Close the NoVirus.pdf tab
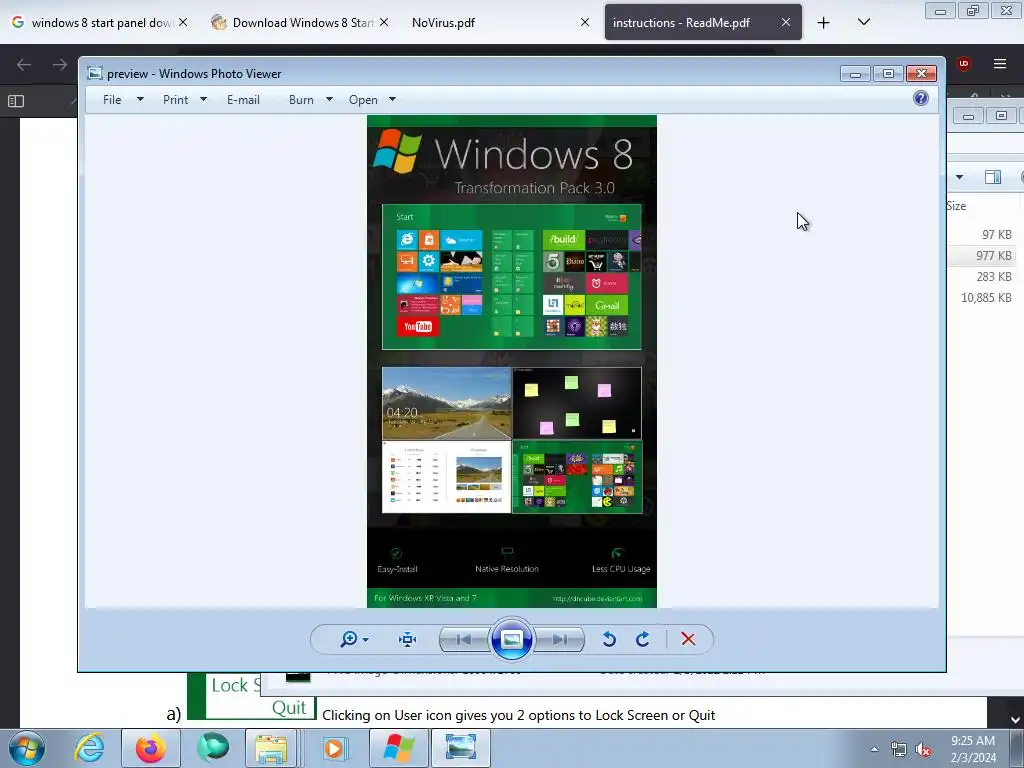 585,22
